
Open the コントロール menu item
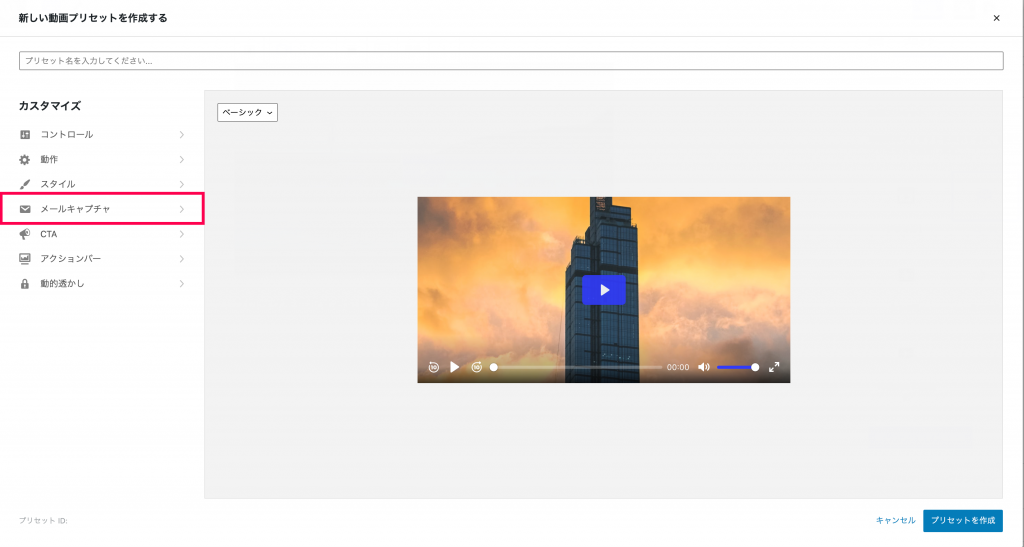click(x=103, y=134)
